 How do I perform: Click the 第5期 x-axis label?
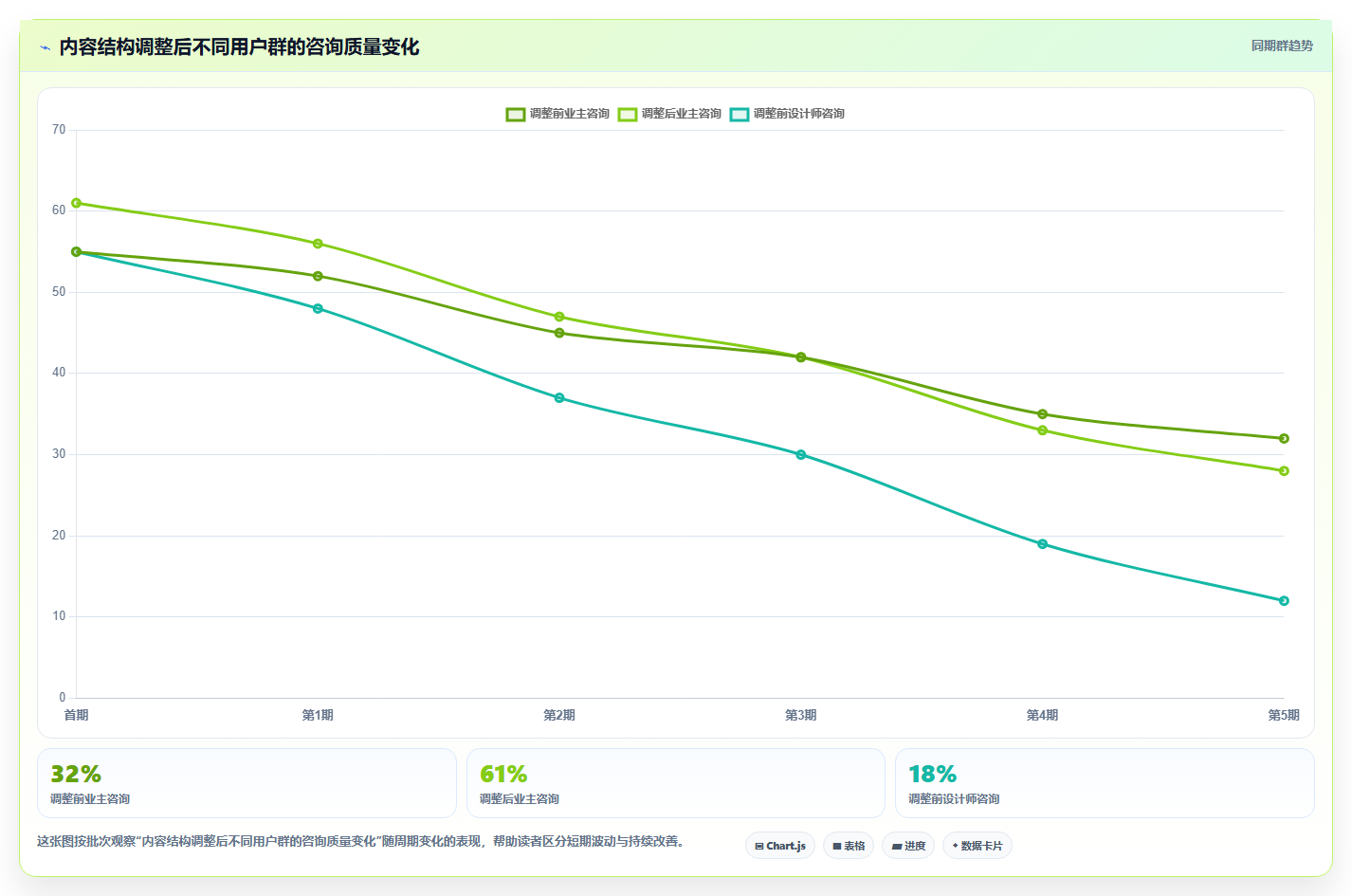(x=1284, y=715)
